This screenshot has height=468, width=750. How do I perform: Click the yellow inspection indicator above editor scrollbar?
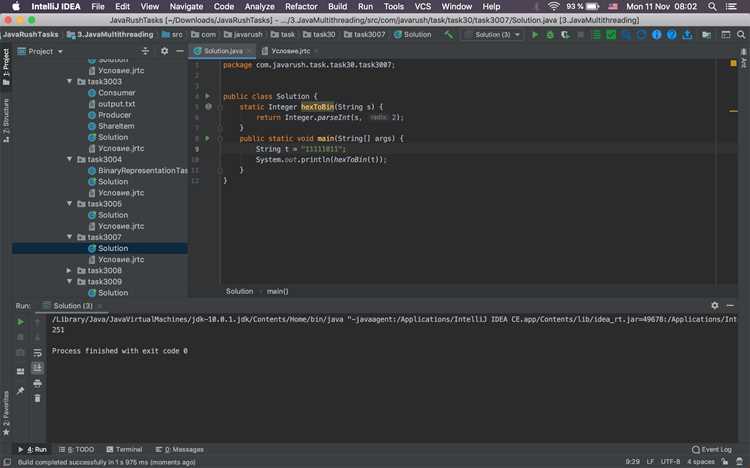coord(733,63)
